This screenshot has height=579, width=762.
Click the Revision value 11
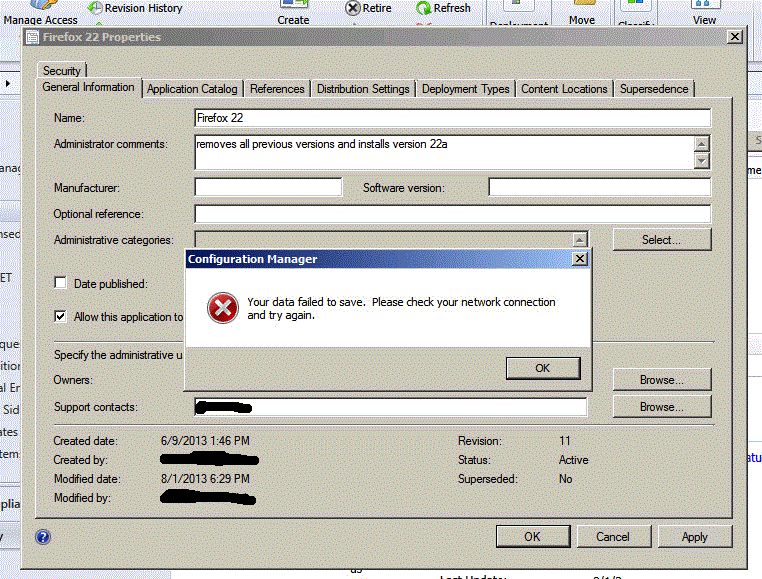[x=565, y=441]
